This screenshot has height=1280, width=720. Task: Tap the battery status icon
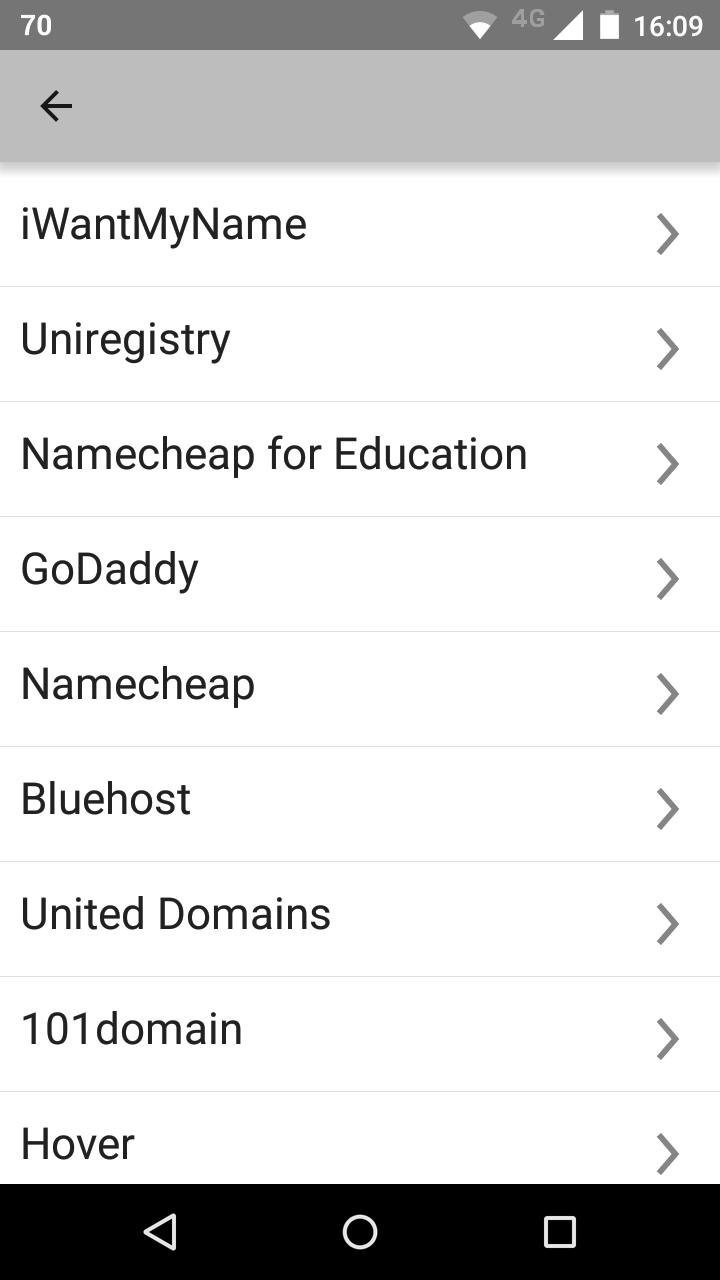pyautogui.click(x=609, y=26)
